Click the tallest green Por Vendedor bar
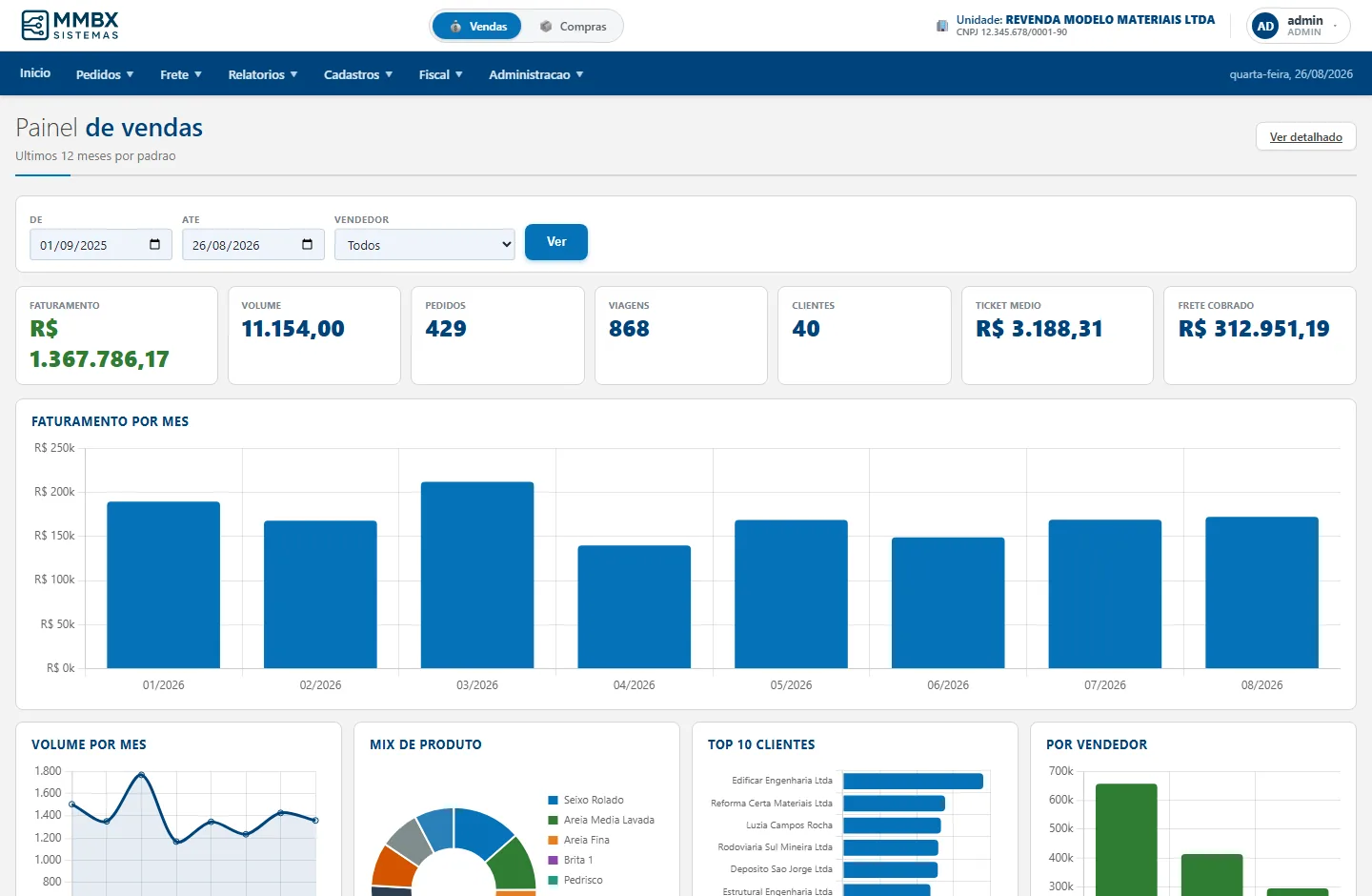 [x=1126, y=840]
